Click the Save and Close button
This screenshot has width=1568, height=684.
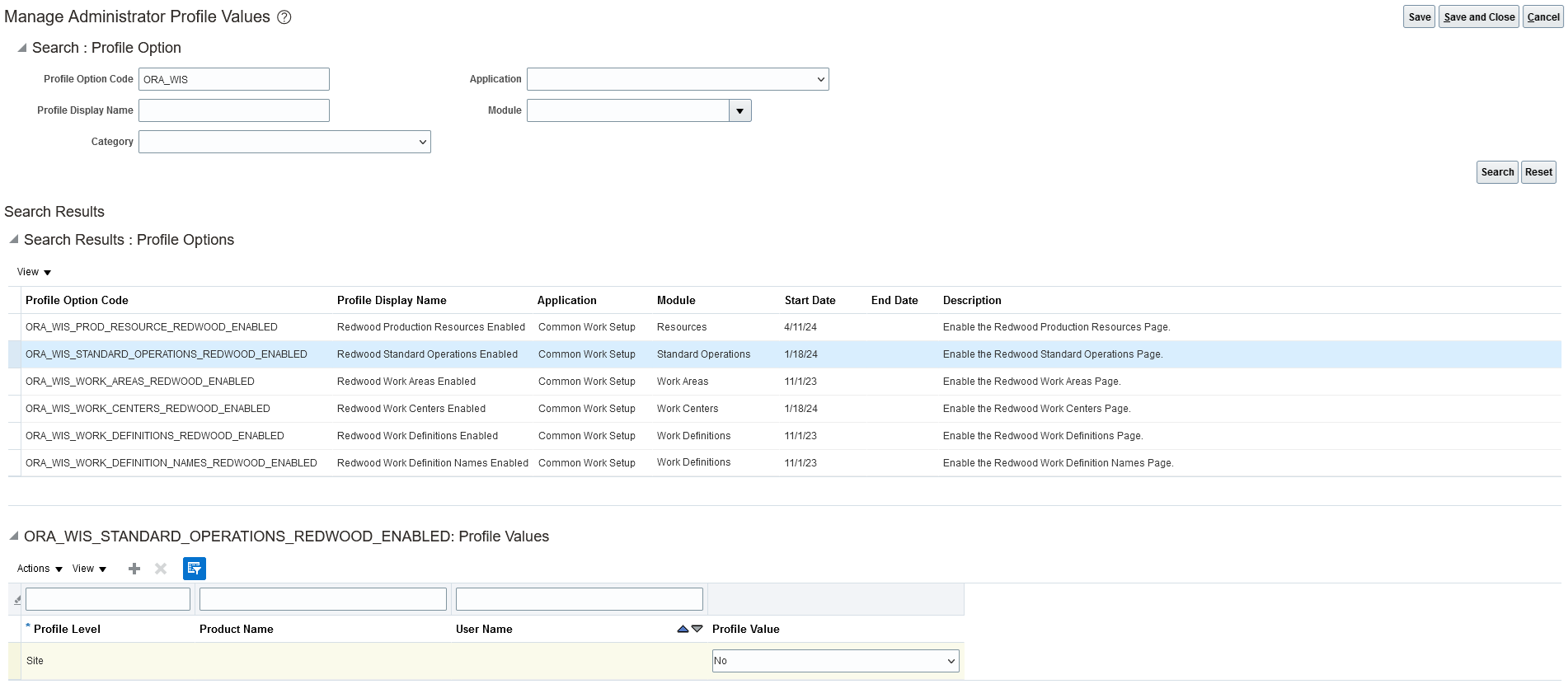(1479, 17)
